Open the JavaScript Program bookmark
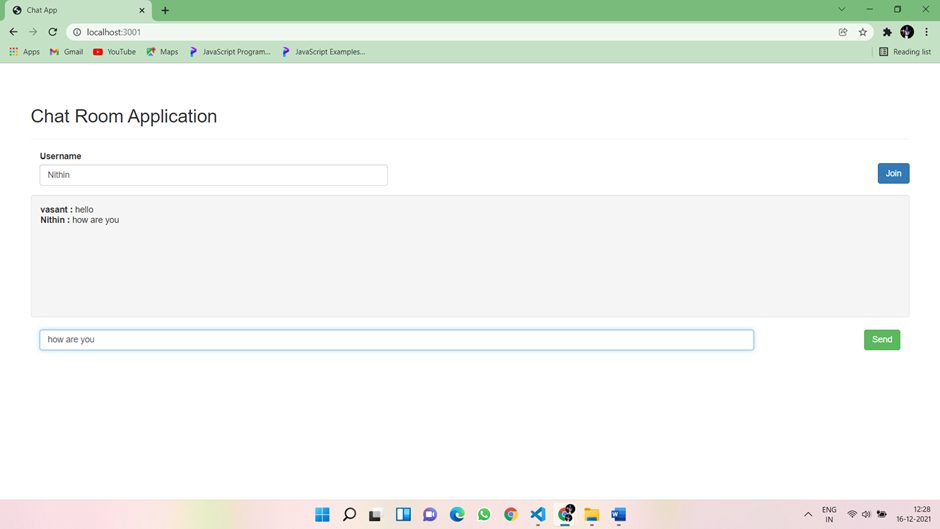 (230, 52)
